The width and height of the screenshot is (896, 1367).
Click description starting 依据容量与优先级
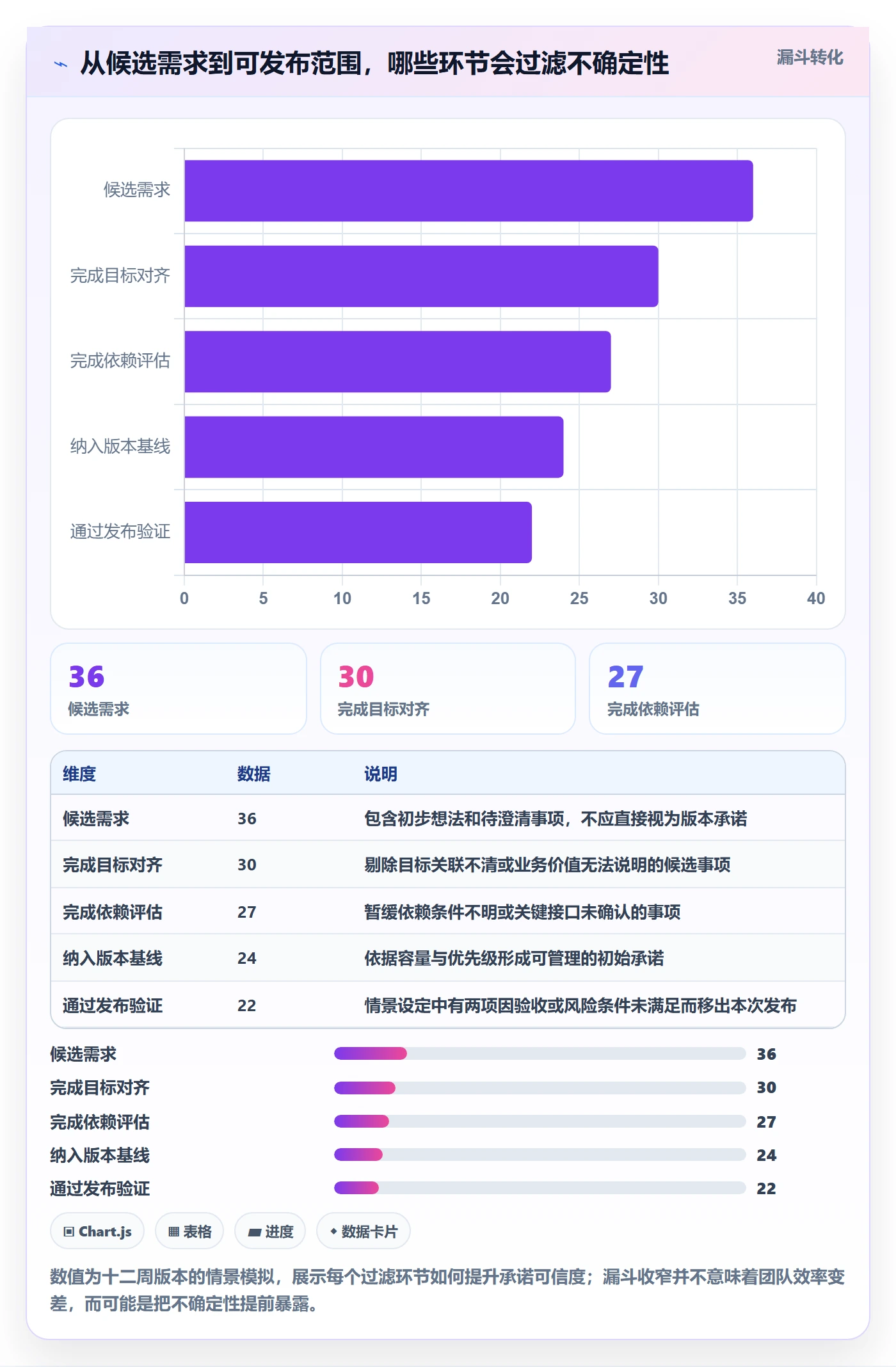click(514, 958)
